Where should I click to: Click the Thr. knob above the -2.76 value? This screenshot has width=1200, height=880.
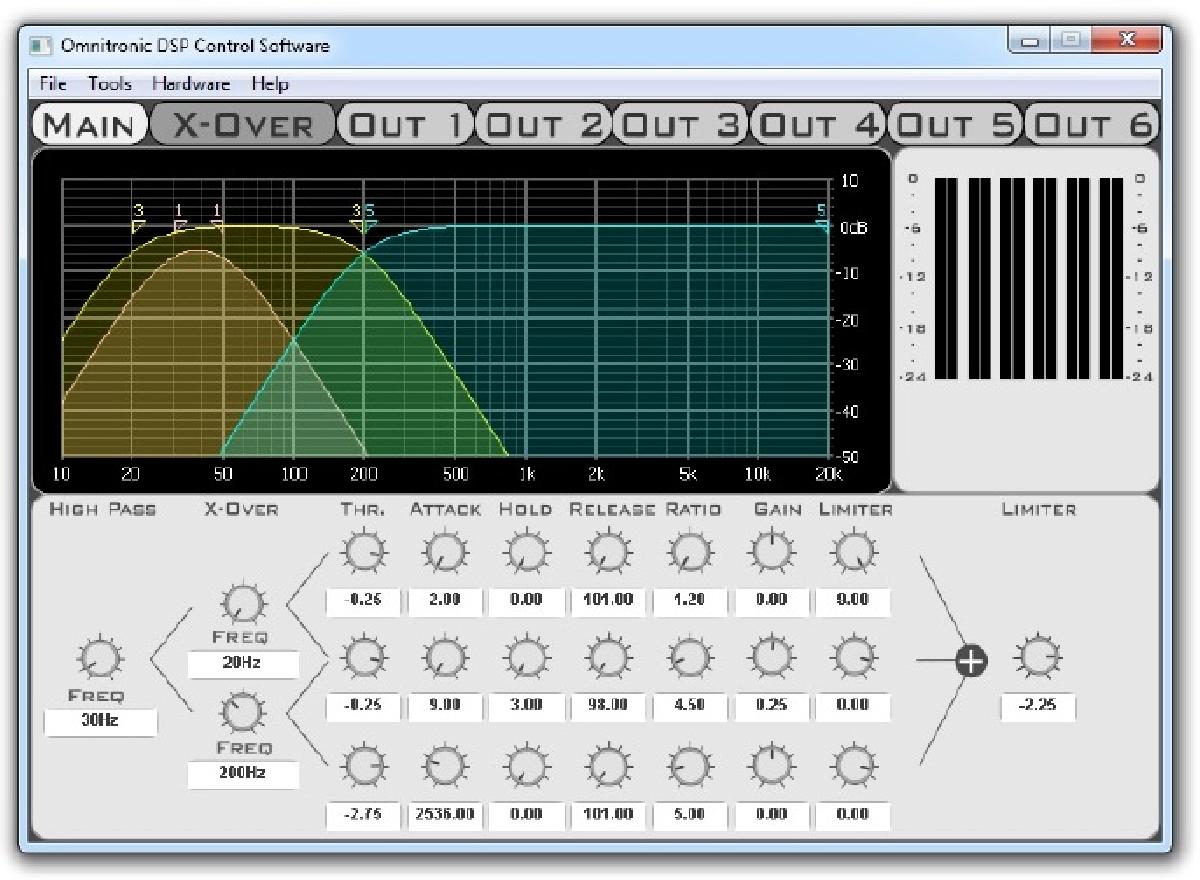362,766
